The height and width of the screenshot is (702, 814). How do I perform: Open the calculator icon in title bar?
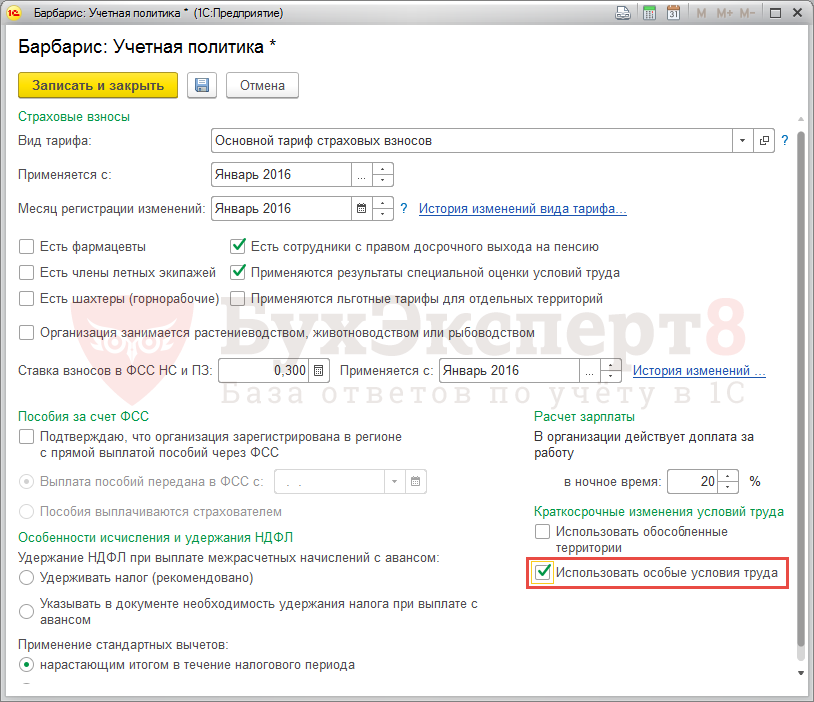pos(649,14)
